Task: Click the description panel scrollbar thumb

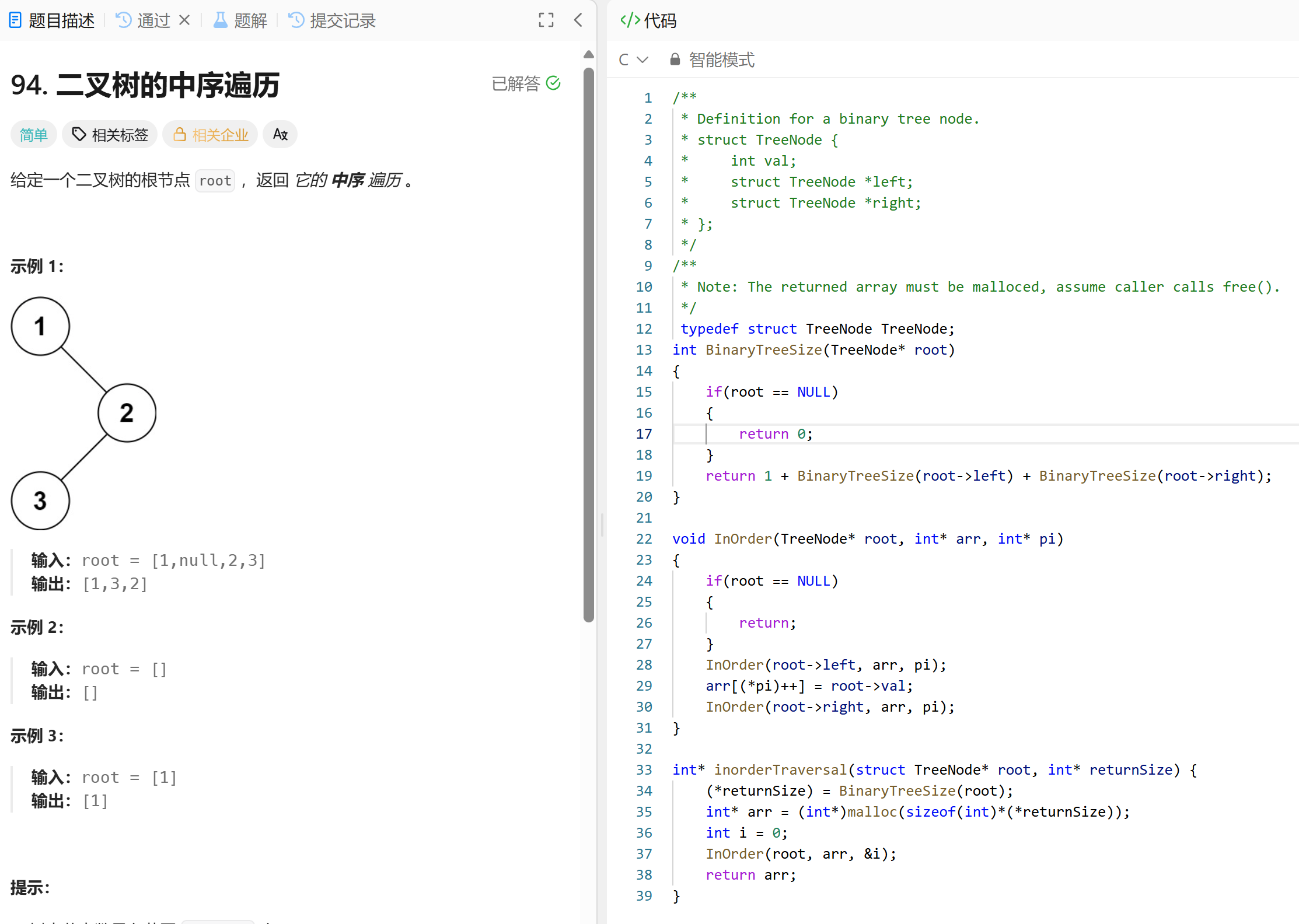Action: 589,344
